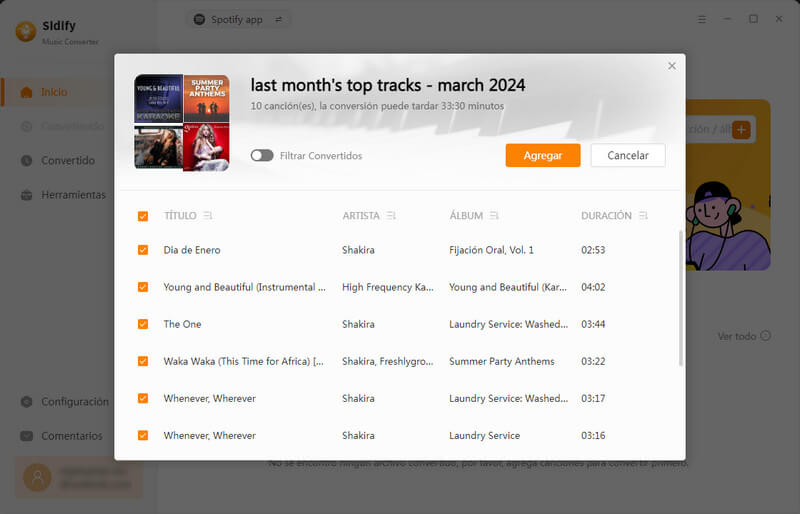The width and height of the screenshot is (800, 514).
Task: Click the TÍTULO column header
Action: click(180, 215)
